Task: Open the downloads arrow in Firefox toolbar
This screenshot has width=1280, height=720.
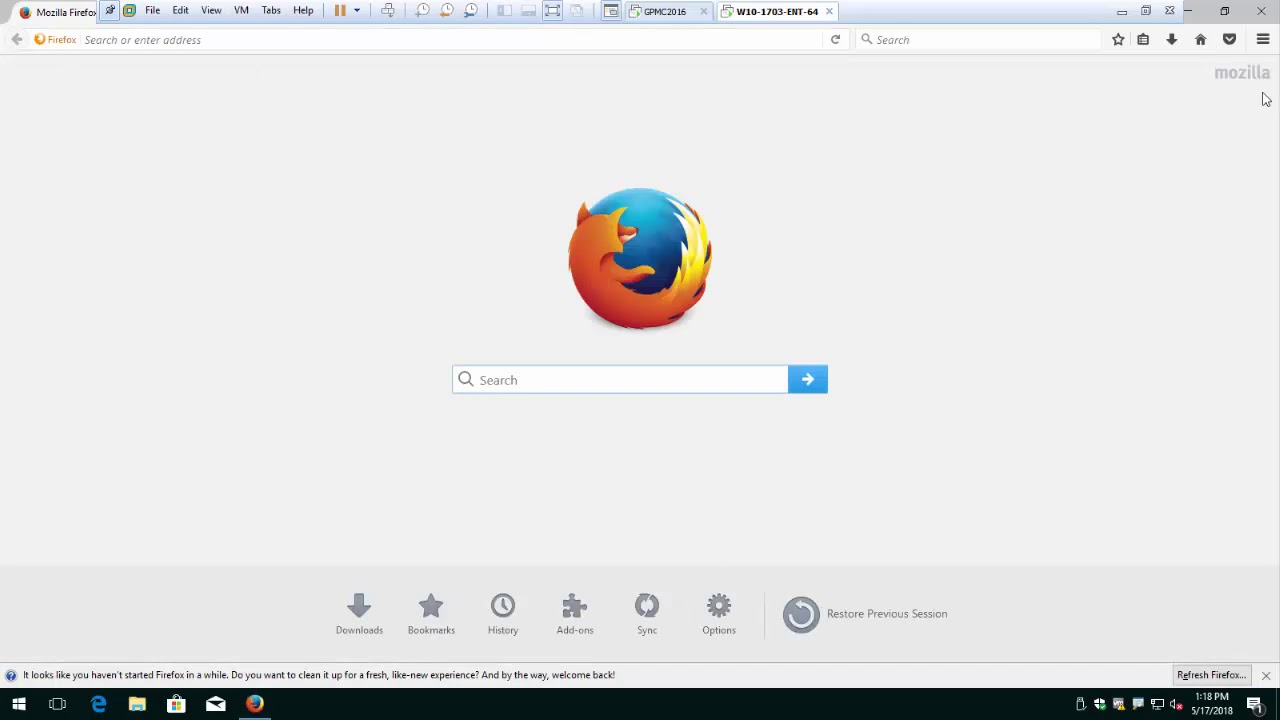Action: pos(1171,40)
